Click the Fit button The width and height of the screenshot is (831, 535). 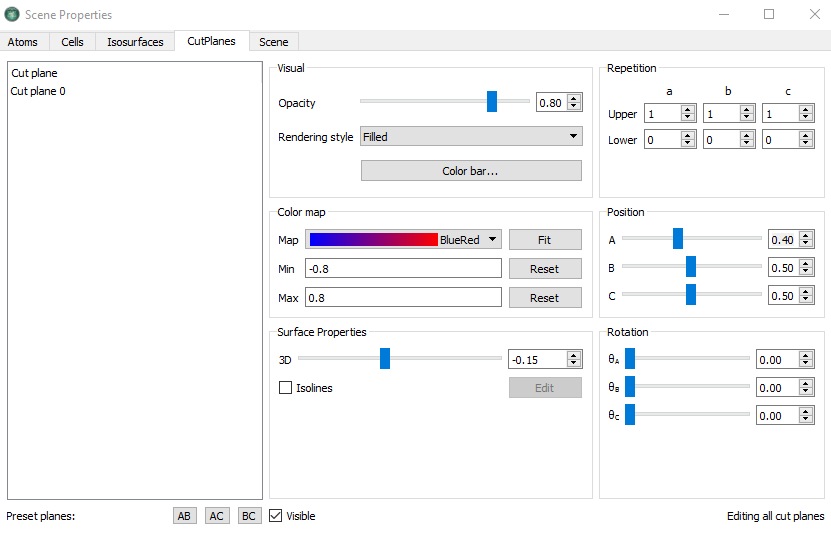click(545, 240)
